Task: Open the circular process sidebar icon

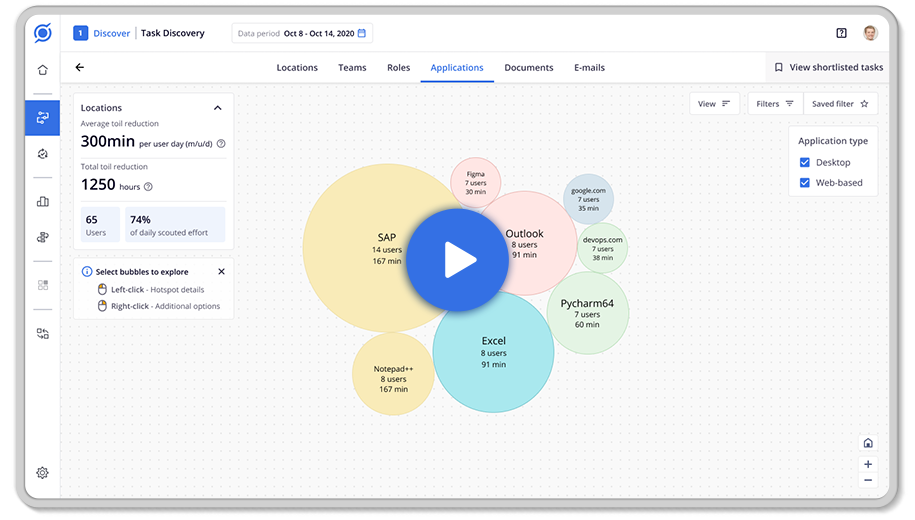Action: (x=43, y=154)
